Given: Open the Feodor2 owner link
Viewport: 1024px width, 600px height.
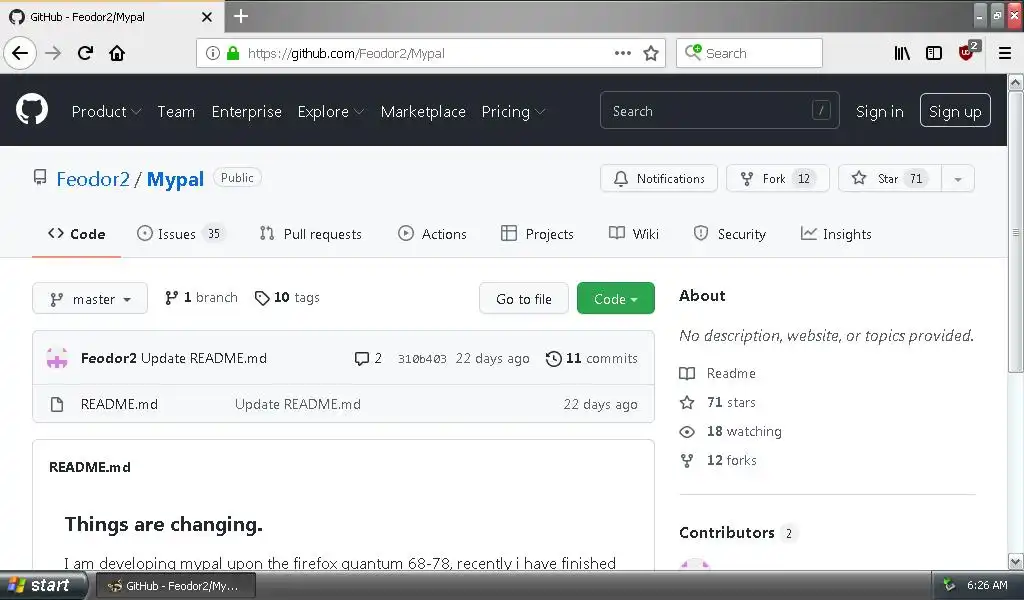Looking at the screenshot, I should click(93, 179).
